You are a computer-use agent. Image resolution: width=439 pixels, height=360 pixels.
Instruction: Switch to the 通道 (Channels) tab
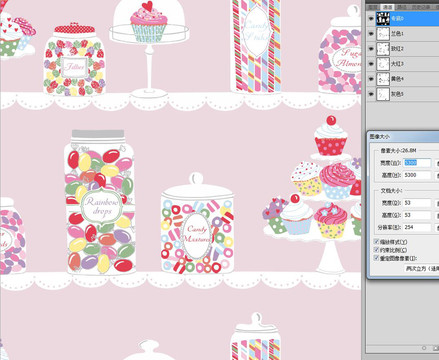click(387, 7)
